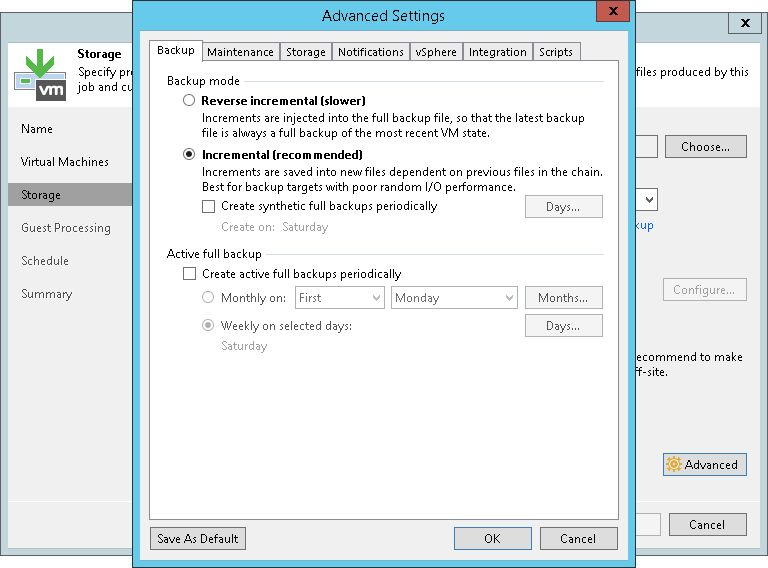Select Monthly on radio button
The height and width of the screenshot is (568, 768).
[208, 297]
